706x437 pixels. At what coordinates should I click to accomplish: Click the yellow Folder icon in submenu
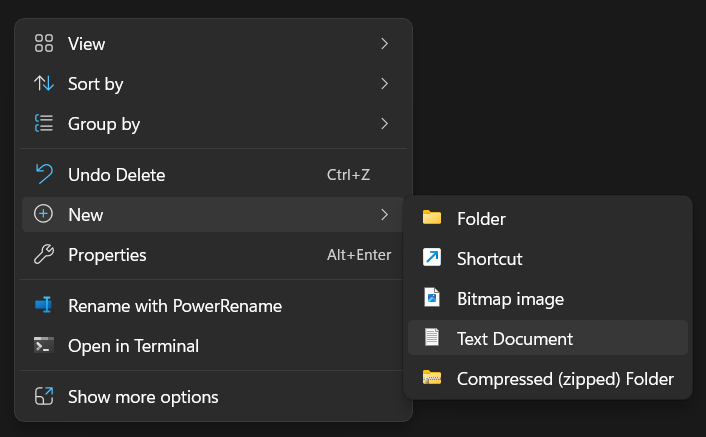432,218
